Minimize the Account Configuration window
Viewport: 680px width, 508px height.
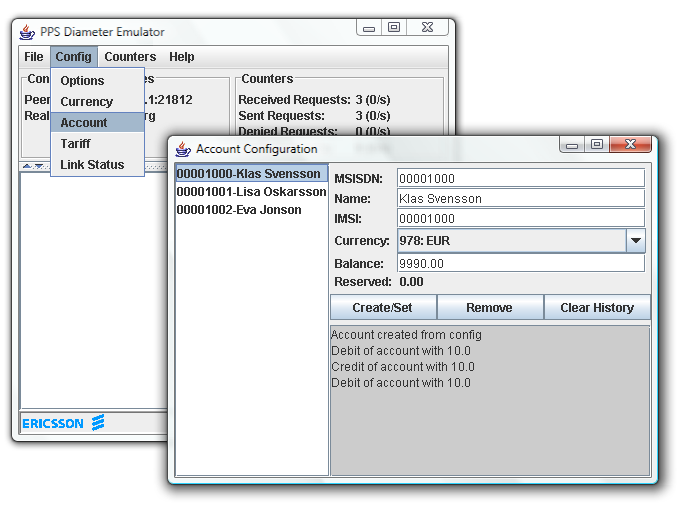[x=572, y=145]
